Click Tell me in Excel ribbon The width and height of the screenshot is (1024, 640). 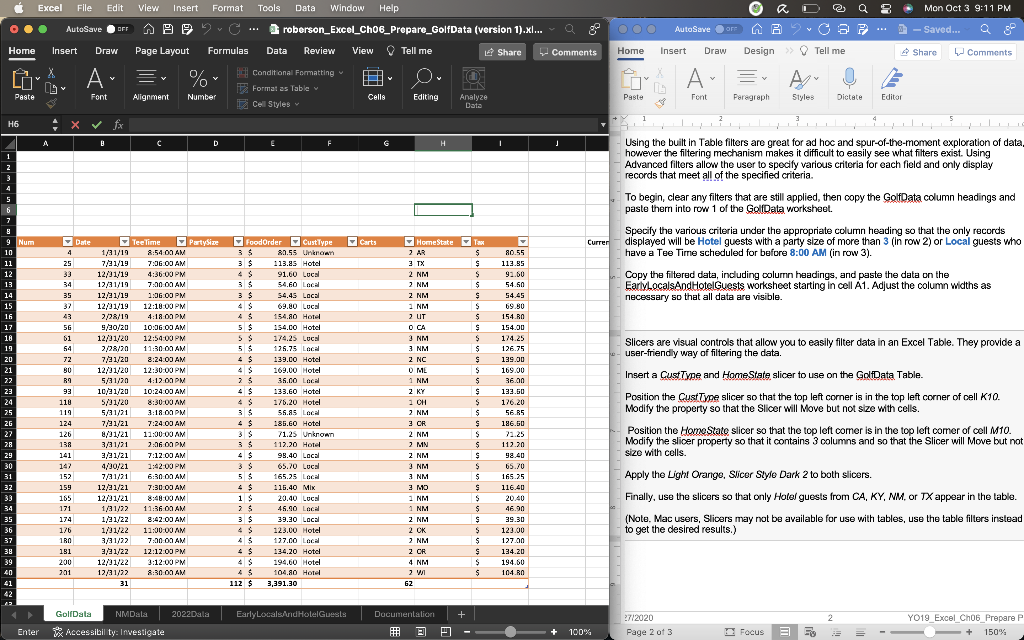(x=409, y=51)
